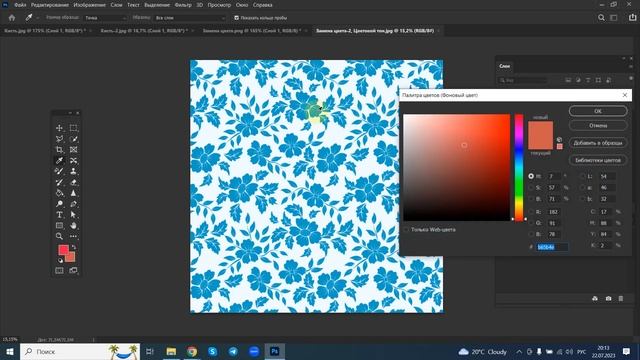The width and height of the screenshot is (640, 360).
Task: Open the Изображение menu
Action: point(89,5)
